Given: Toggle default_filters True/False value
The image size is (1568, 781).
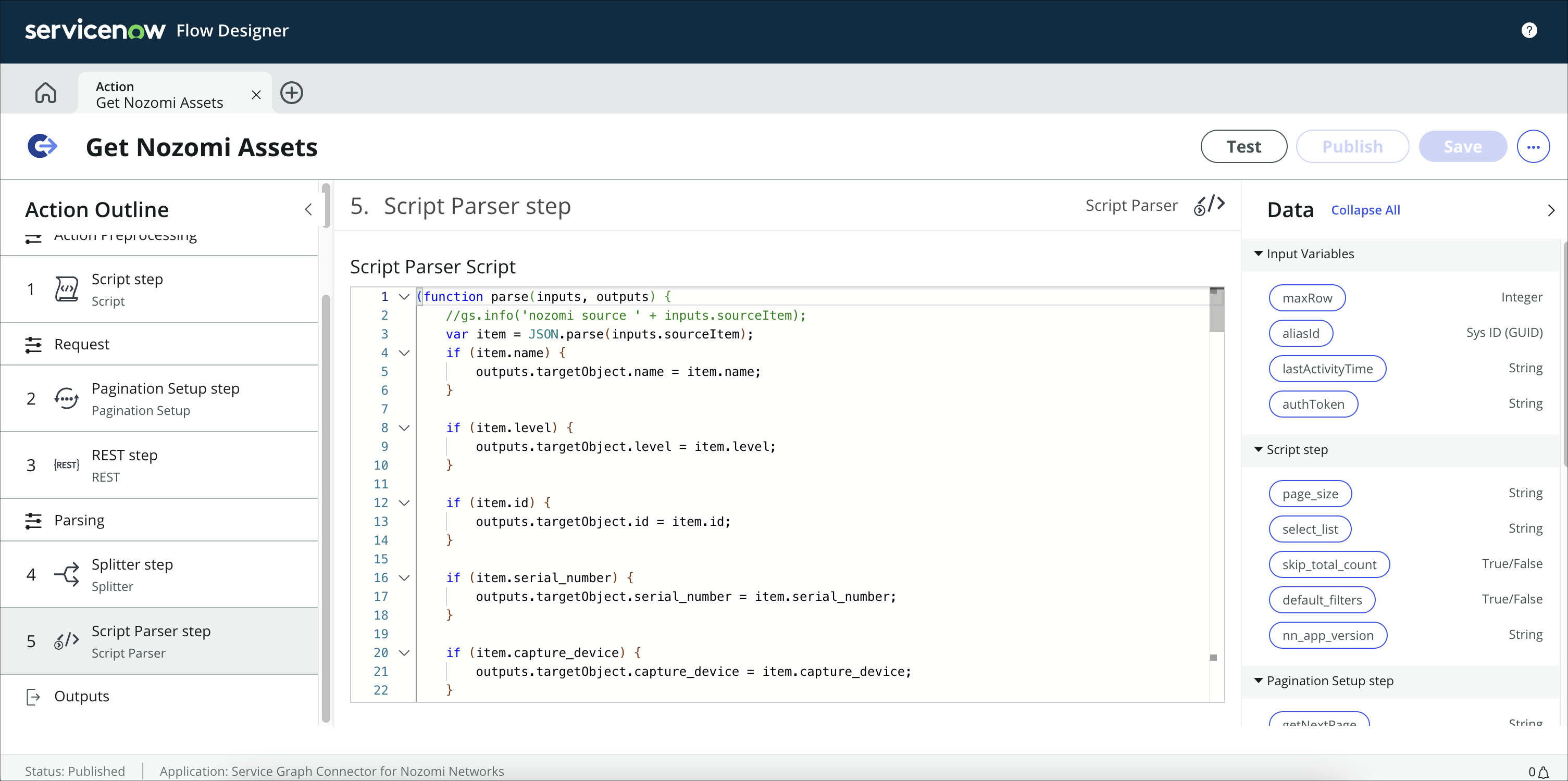Looking at the screenshot, I should (x=1322, y=599).
